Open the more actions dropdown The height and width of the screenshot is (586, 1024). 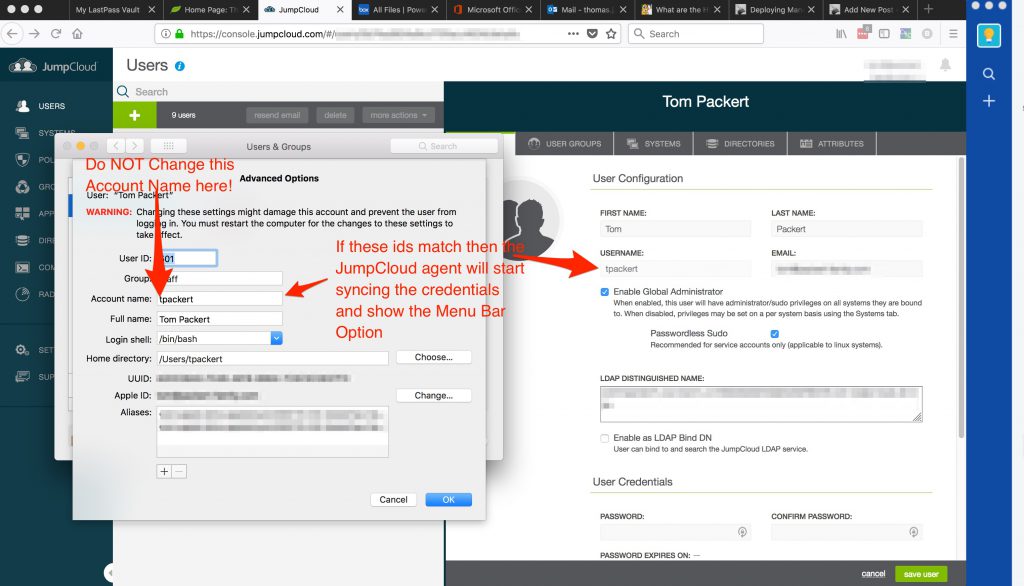[398, 115]
